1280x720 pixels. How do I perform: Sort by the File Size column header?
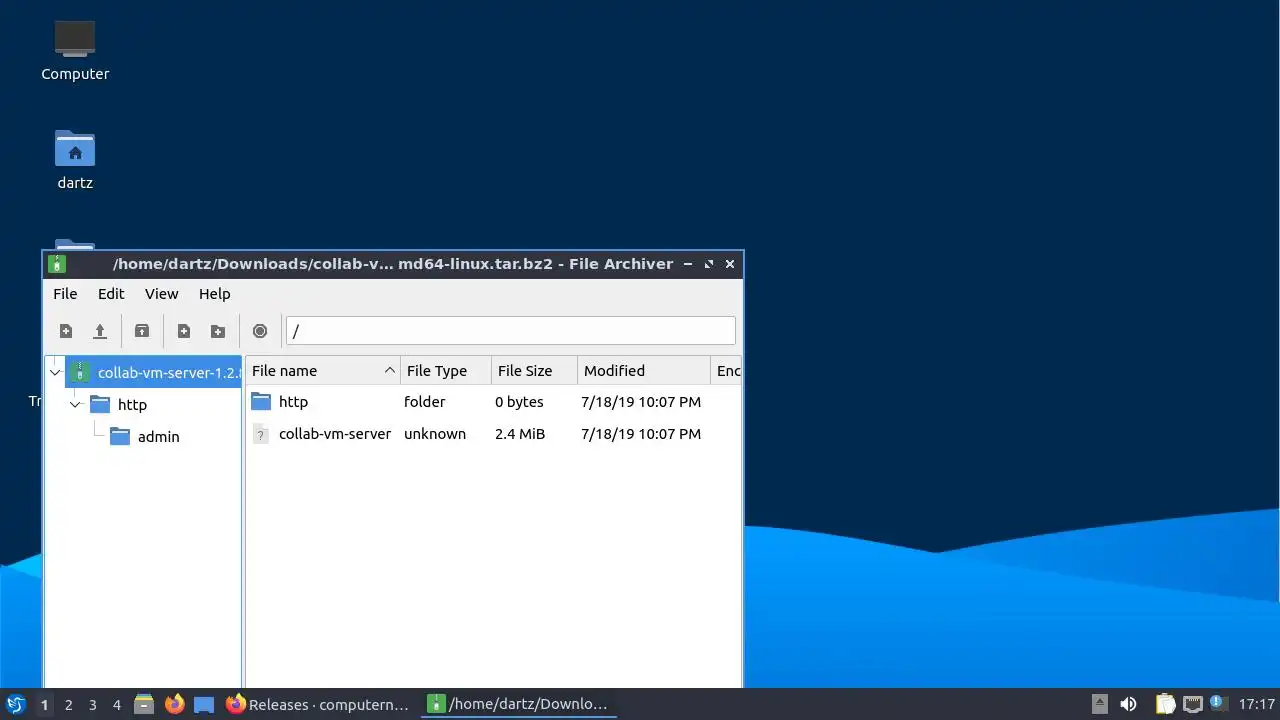pyautogui.click(x=534, y=370)
